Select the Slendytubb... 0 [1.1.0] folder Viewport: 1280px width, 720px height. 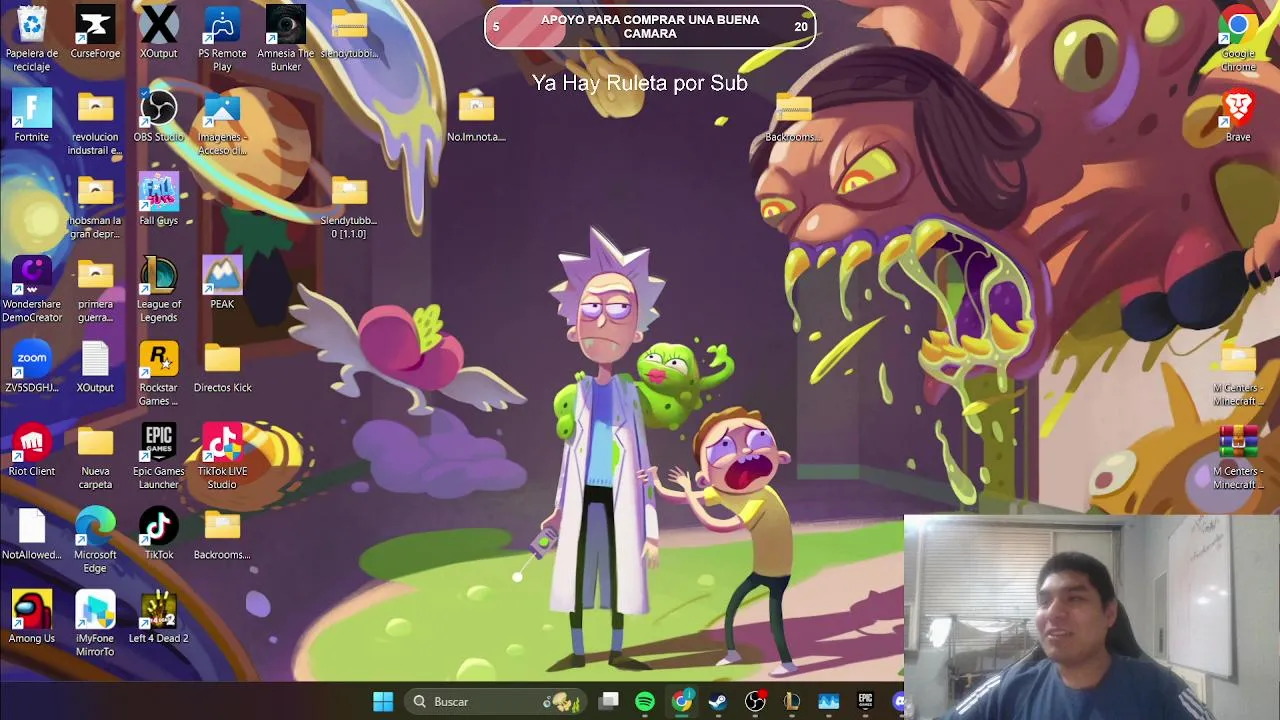(349, 207)
